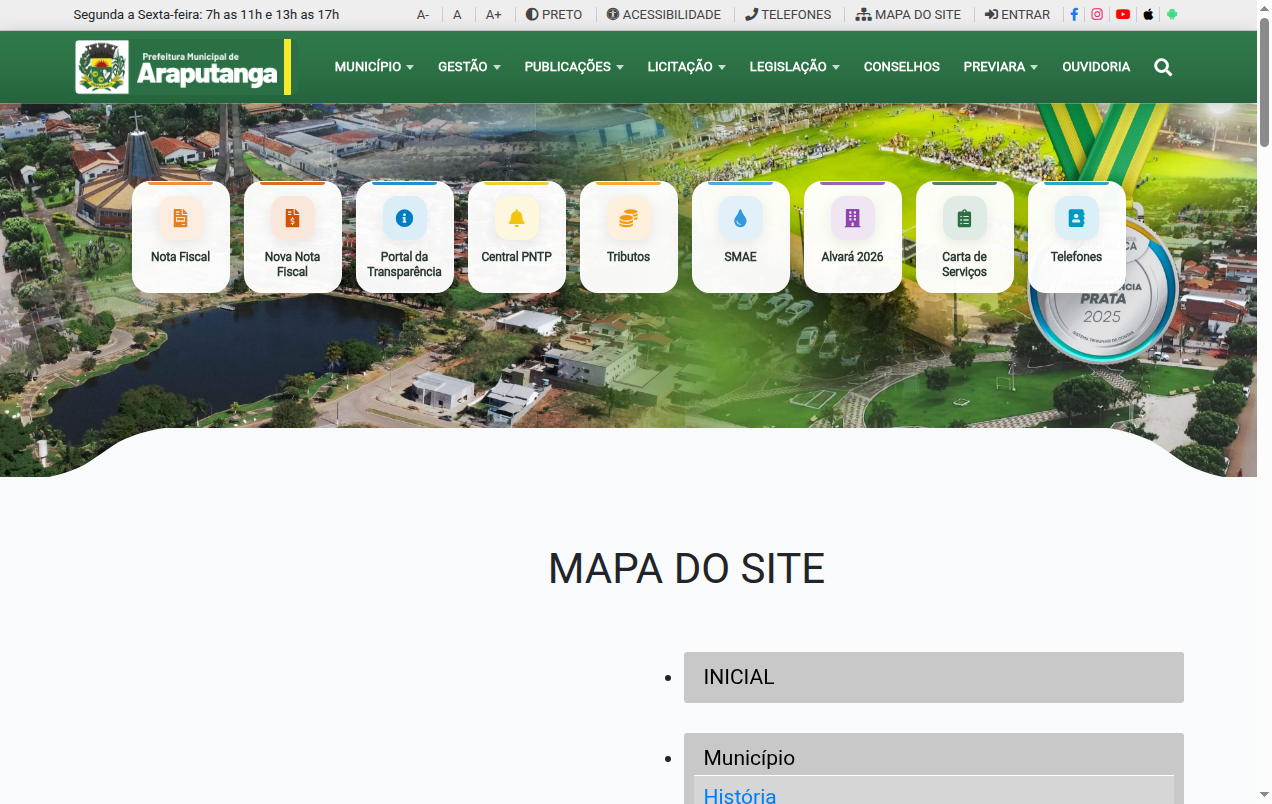Expand the MUNICÍPIO dropdown menu

(x=374, y=67)
